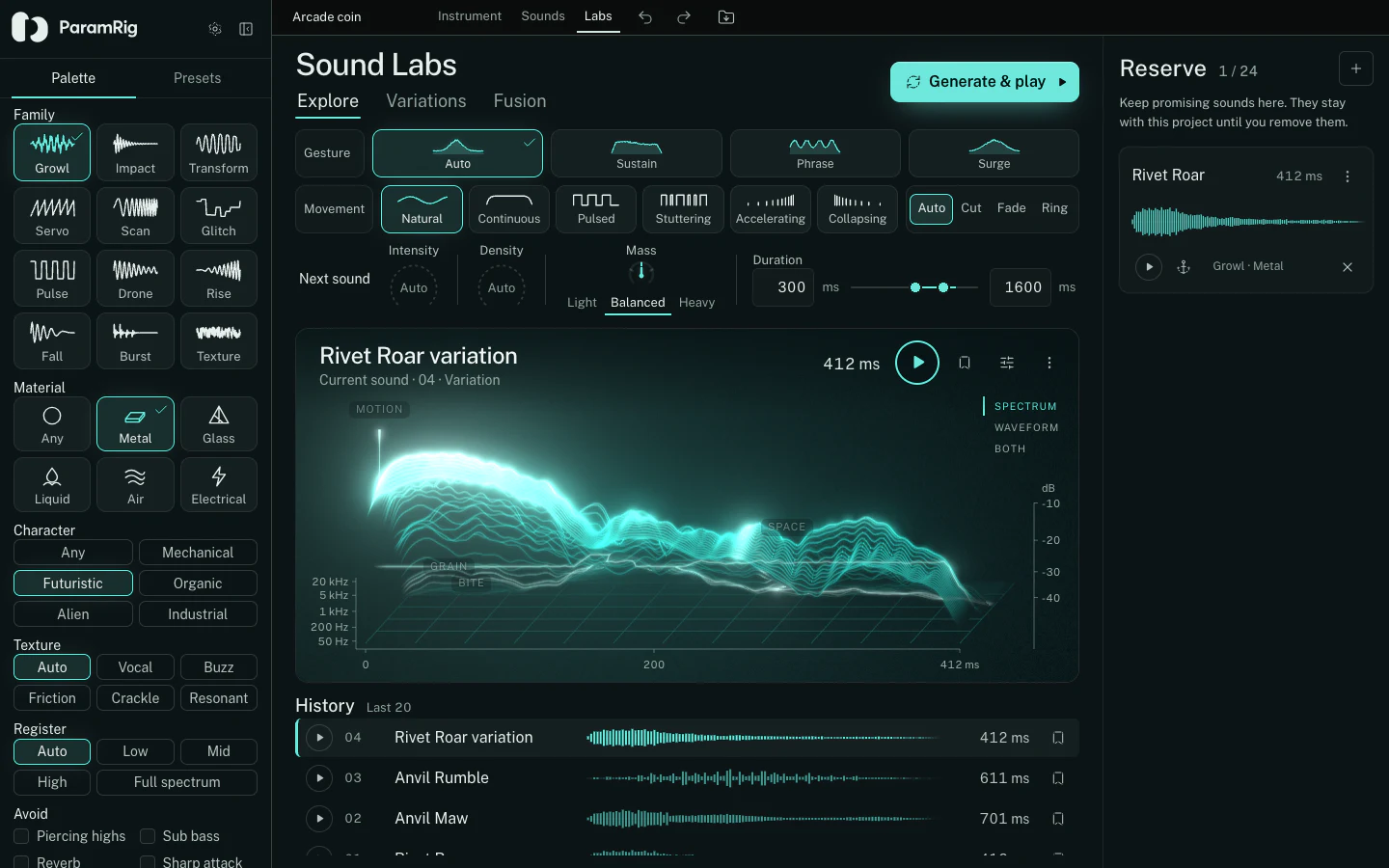The height and width of the screenshot is (868, 1389).
Task: Enable the Piercing highs avoid checkbox
Action: (21, 836)
